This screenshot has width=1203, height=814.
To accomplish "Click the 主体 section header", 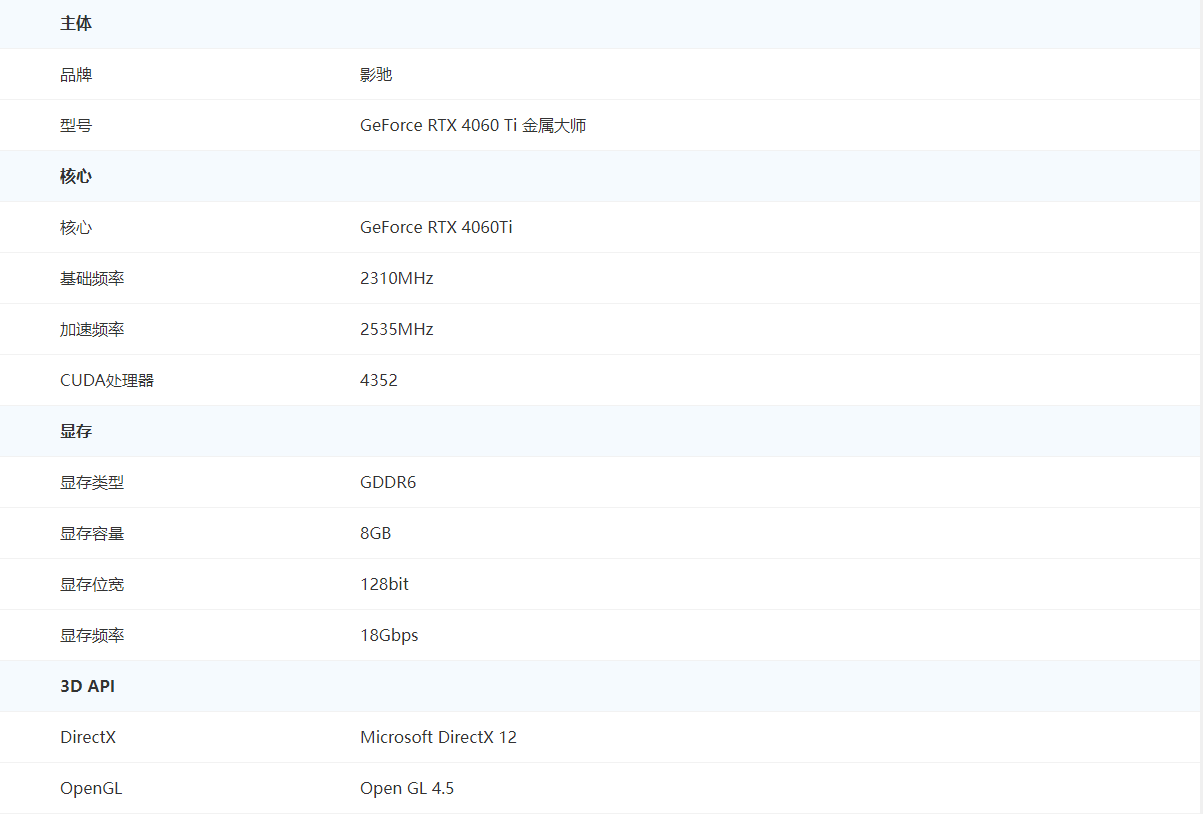I will (76, 23).
